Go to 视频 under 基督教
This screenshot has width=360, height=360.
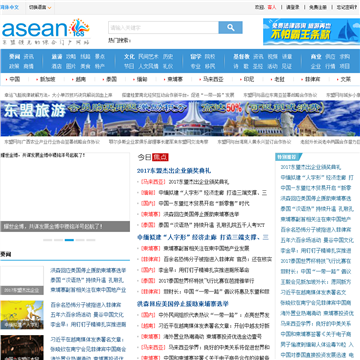273,57
